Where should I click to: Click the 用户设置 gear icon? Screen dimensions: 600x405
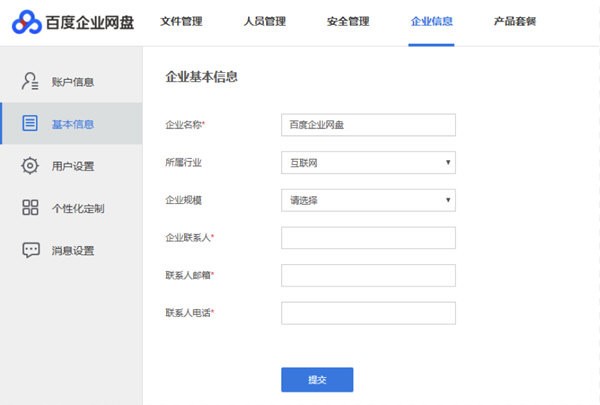coord(30,166)
